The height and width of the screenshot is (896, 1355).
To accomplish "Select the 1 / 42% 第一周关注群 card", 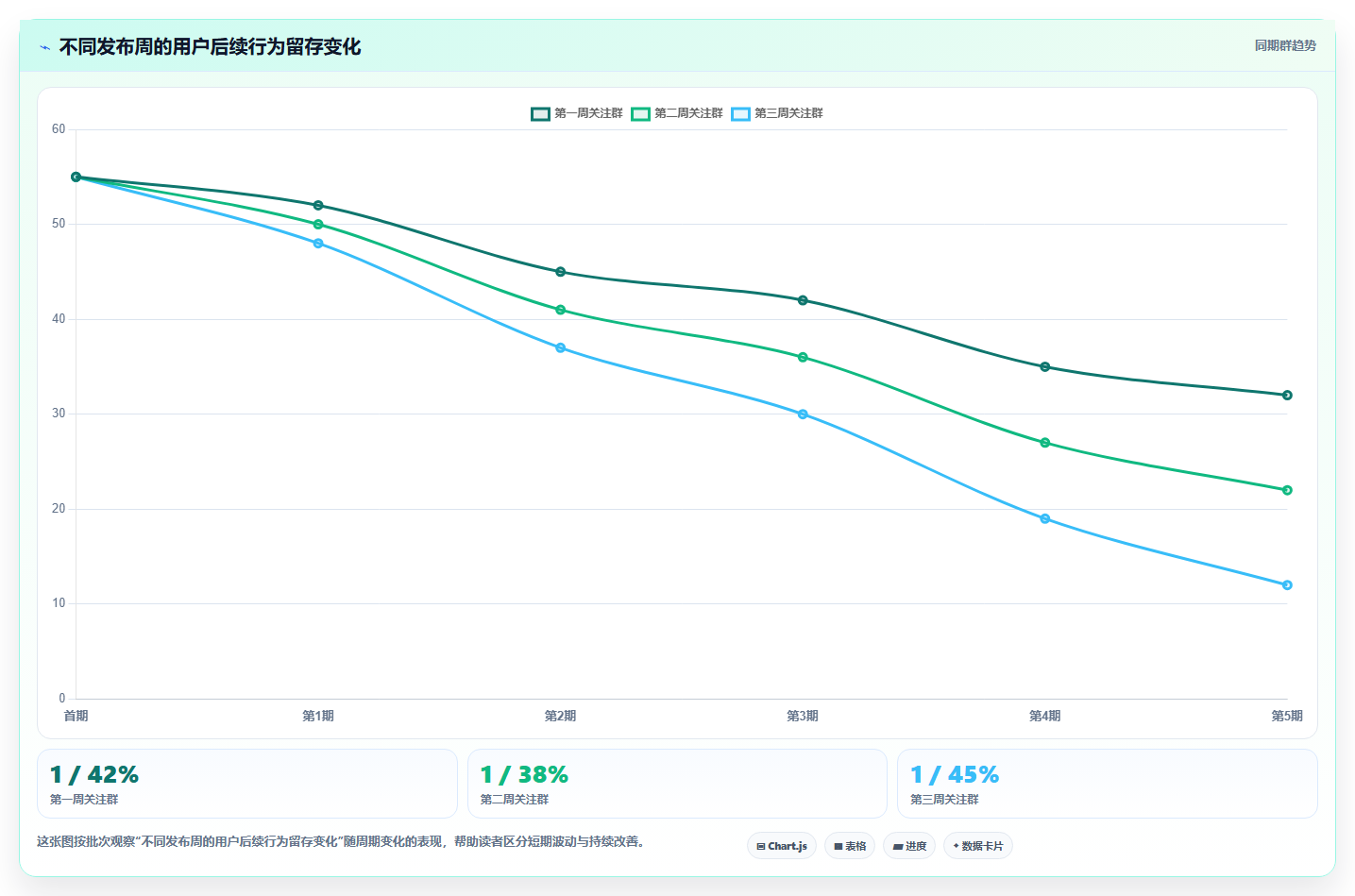I will pyautogui.click(x=247, y=784).
